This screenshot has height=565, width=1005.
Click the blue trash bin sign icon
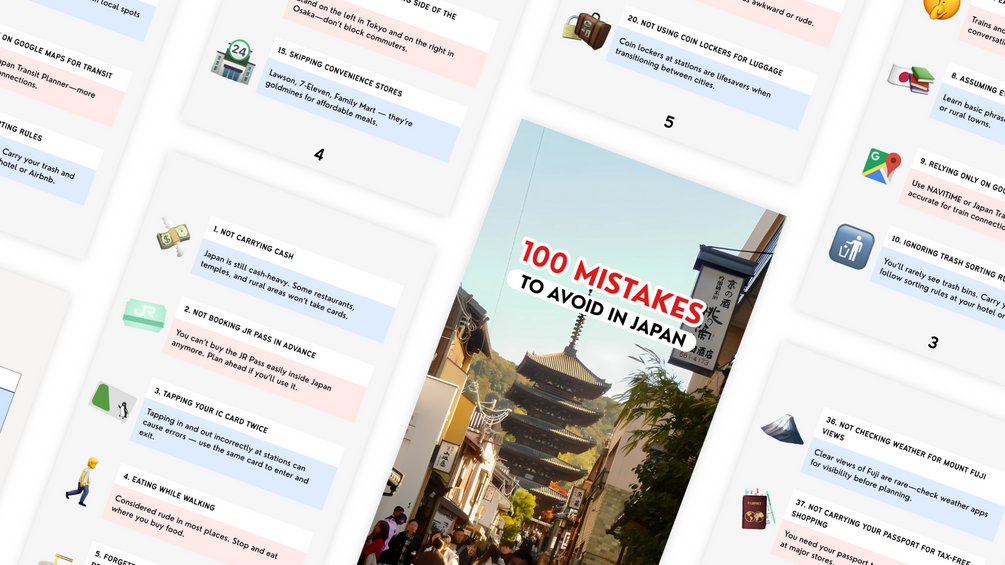click(851, 246)
